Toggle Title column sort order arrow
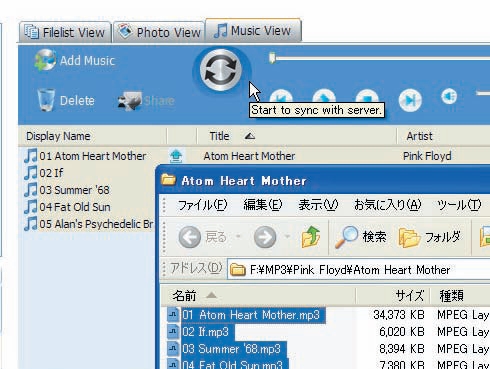Screen dimensions: 490x369 [250, 136]
